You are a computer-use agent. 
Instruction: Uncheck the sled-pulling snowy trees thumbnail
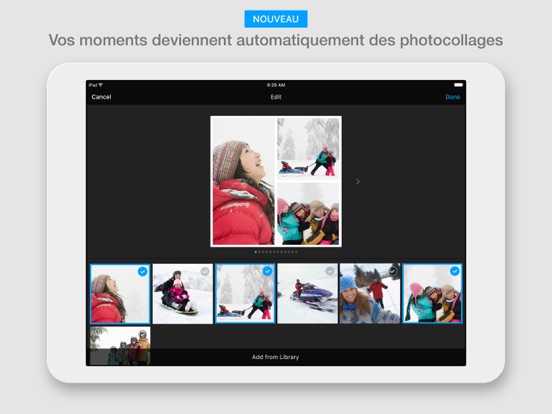click(x=245, y=294)
